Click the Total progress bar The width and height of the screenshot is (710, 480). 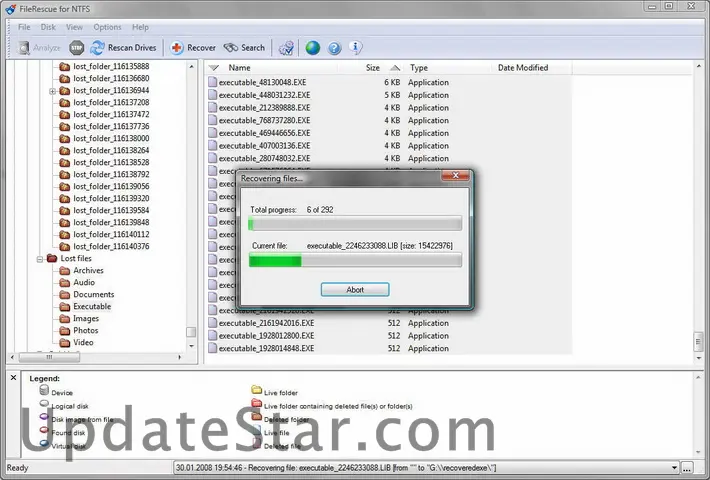click(x=355, y=223)
